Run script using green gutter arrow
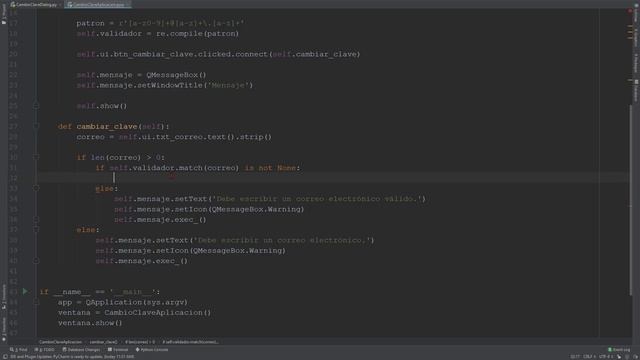The width and height of the screenshot is (640, 360). tap(25, 291)
